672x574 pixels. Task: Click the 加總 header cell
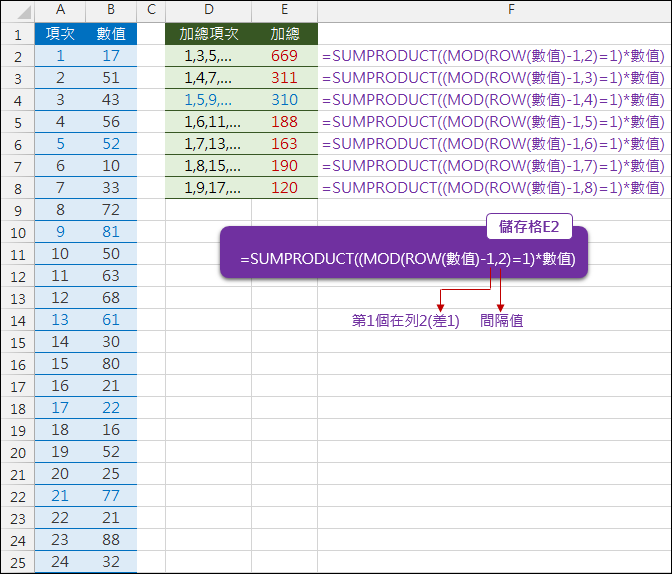click(285, 34)
